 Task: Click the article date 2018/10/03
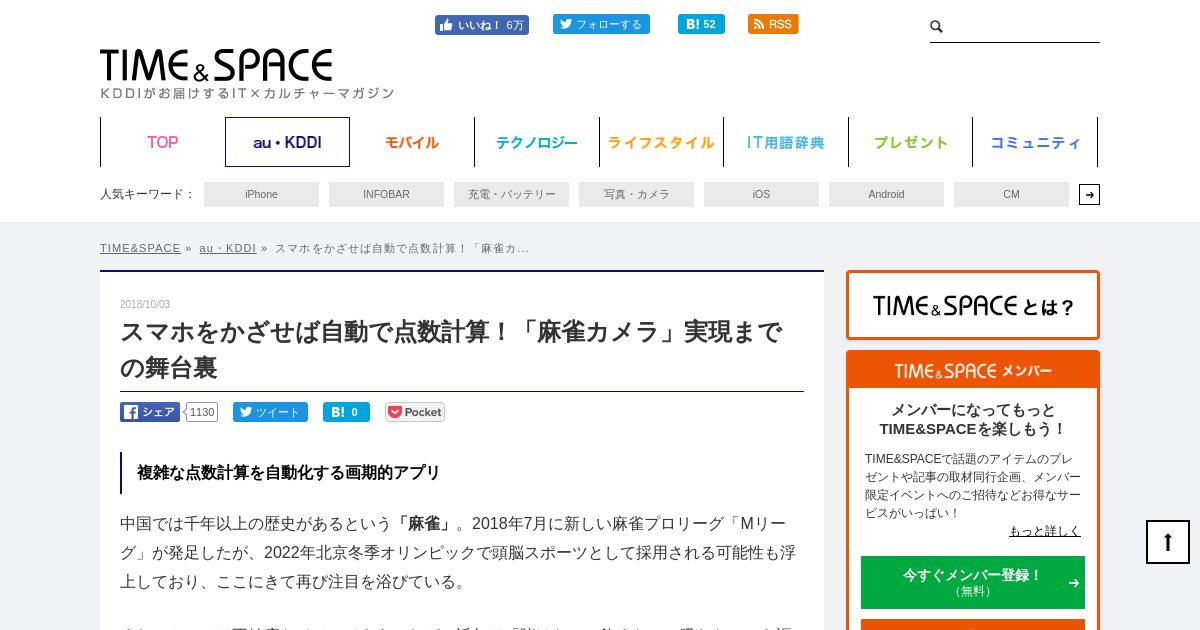coord(145,304)
